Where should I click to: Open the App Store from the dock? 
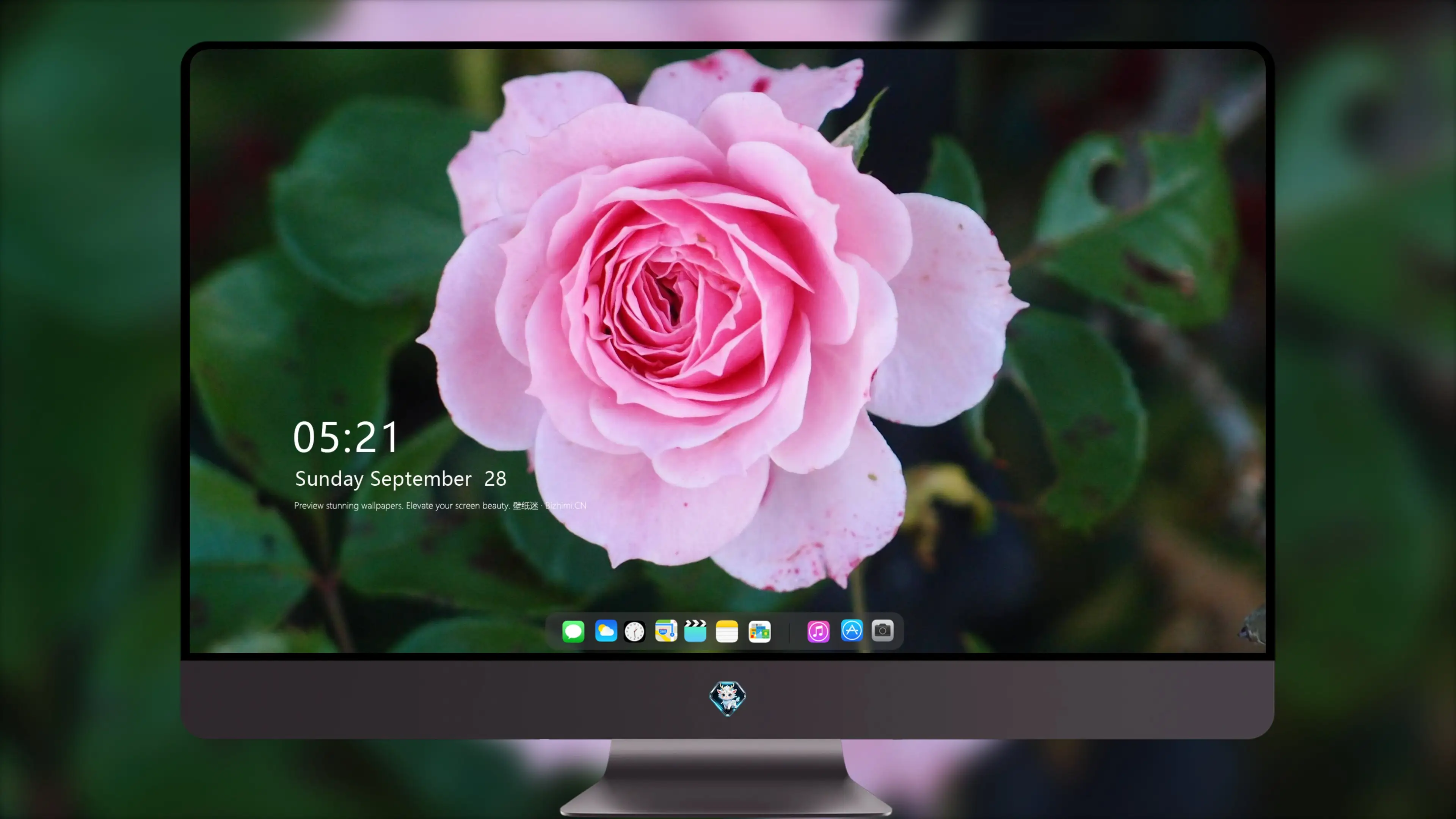pos(852,630)
